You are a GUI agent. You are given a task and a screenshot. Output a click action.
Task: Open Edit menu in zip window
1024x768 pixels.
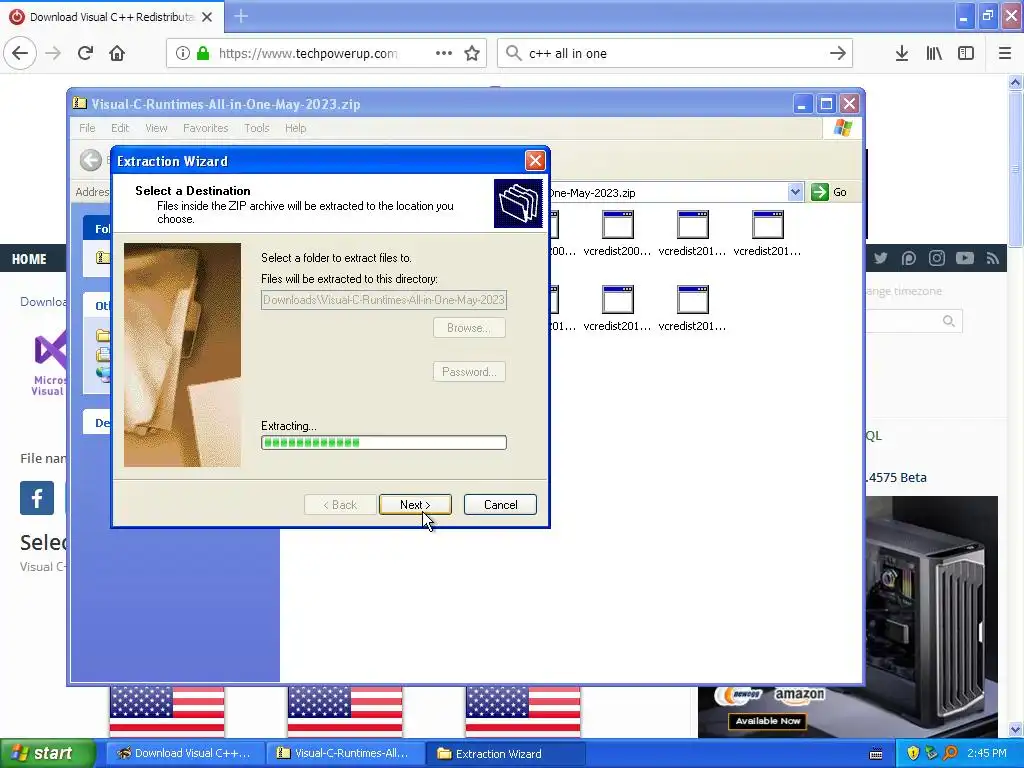click(120, 128)
